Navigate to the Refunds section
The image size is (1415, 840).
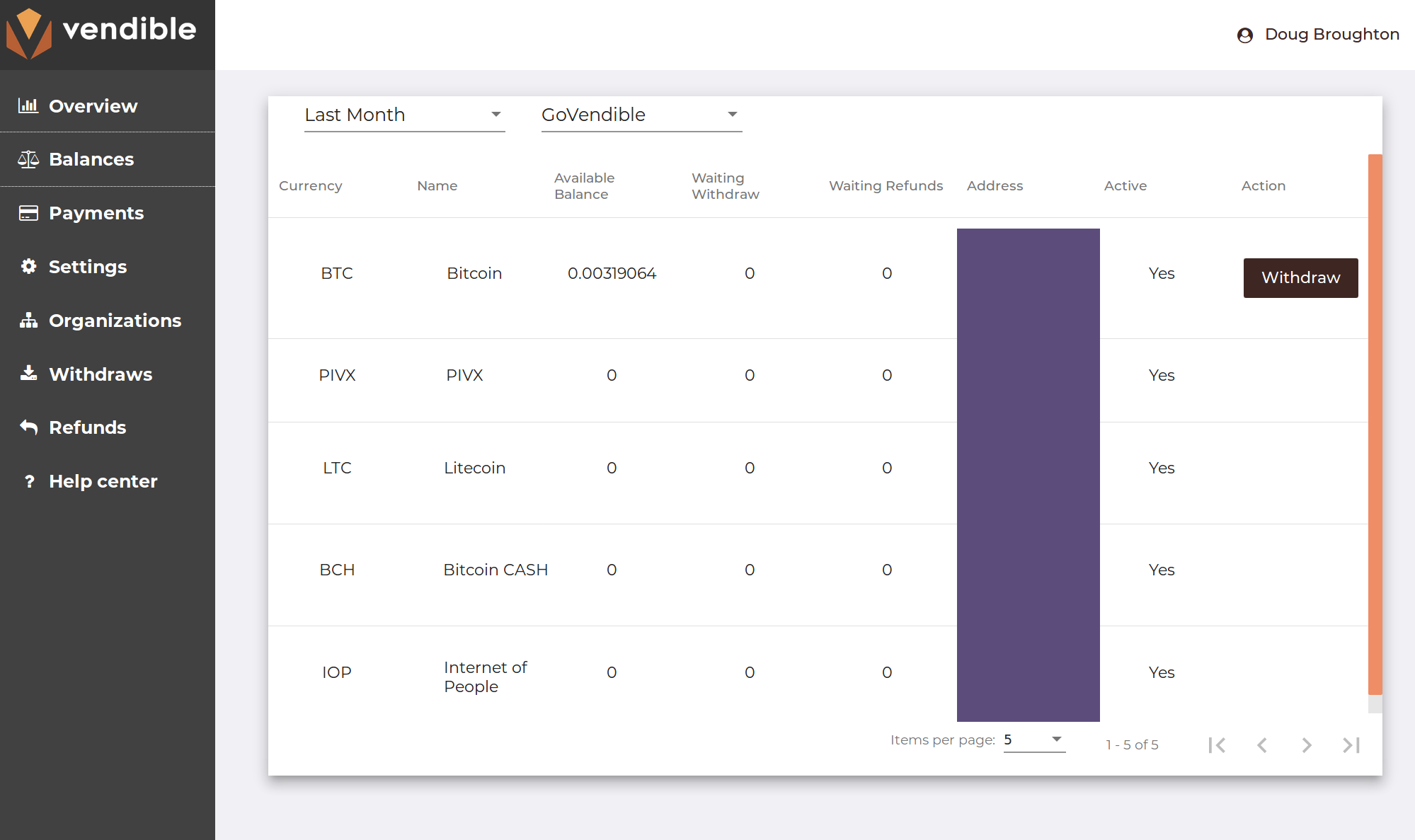click(x=87, y=427)
